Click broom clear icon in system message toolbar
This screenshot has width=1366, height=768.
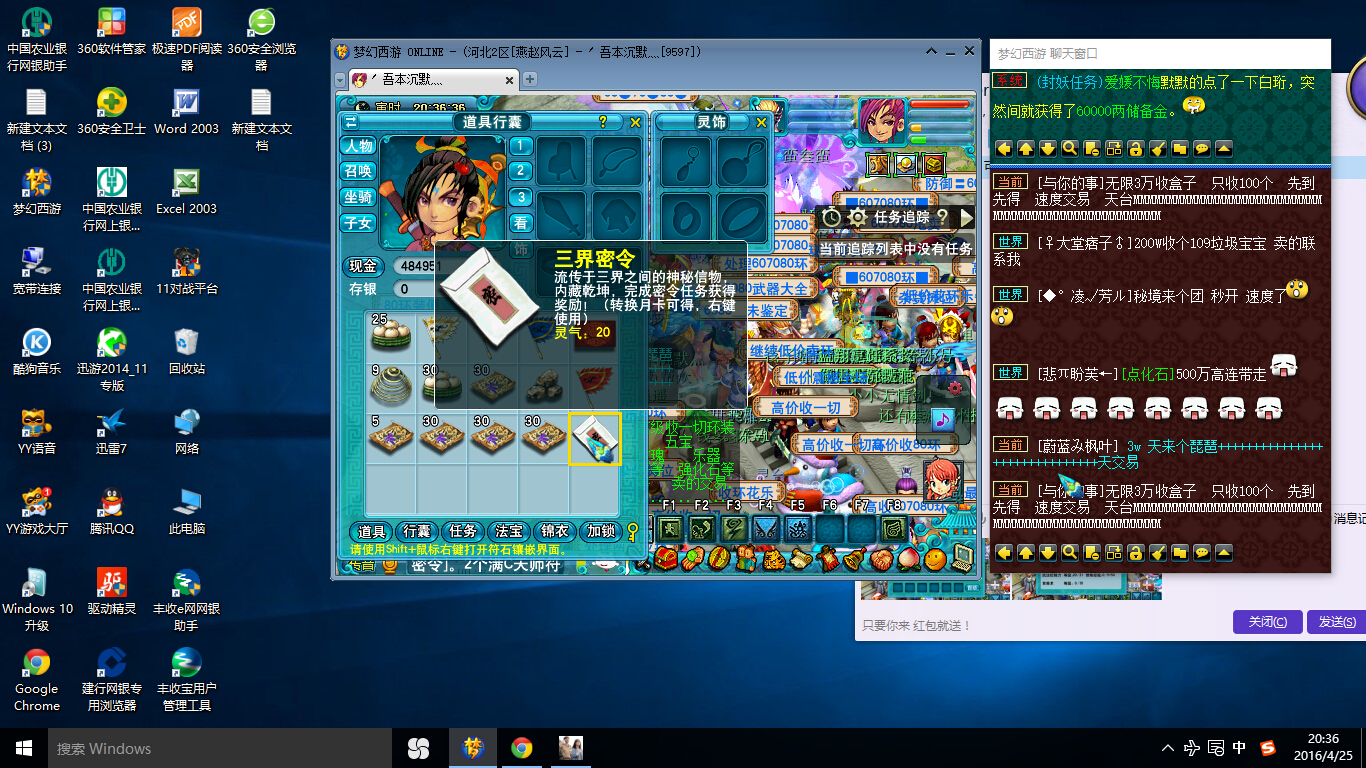pos(1157,149)
